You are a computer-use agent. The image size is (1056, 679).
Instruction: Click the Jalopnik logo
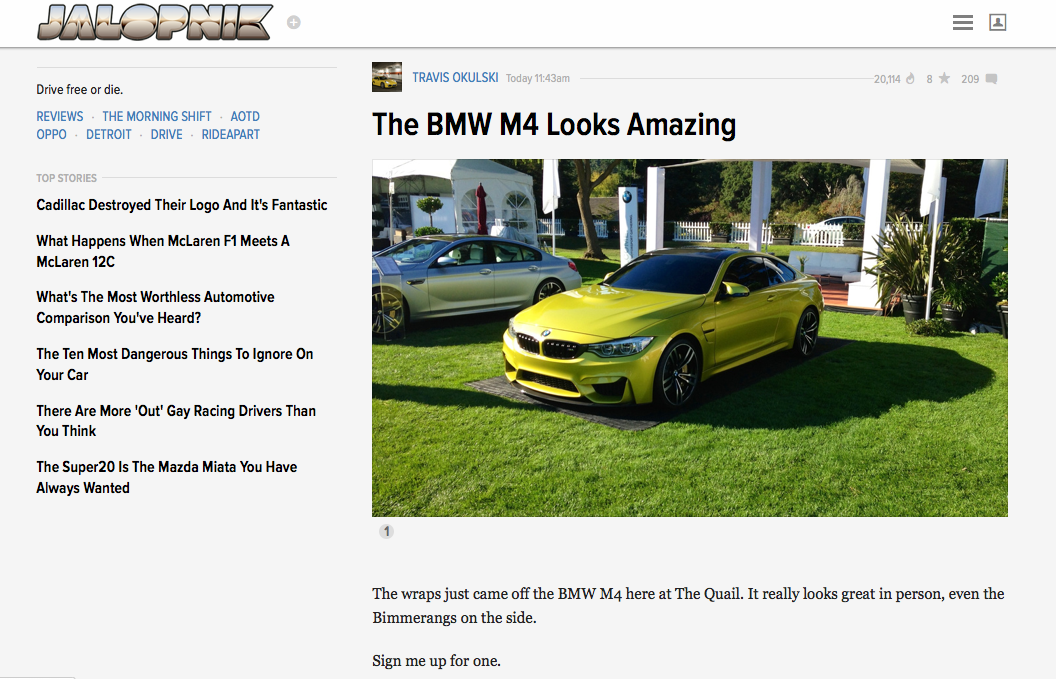(x=155, y=22)
